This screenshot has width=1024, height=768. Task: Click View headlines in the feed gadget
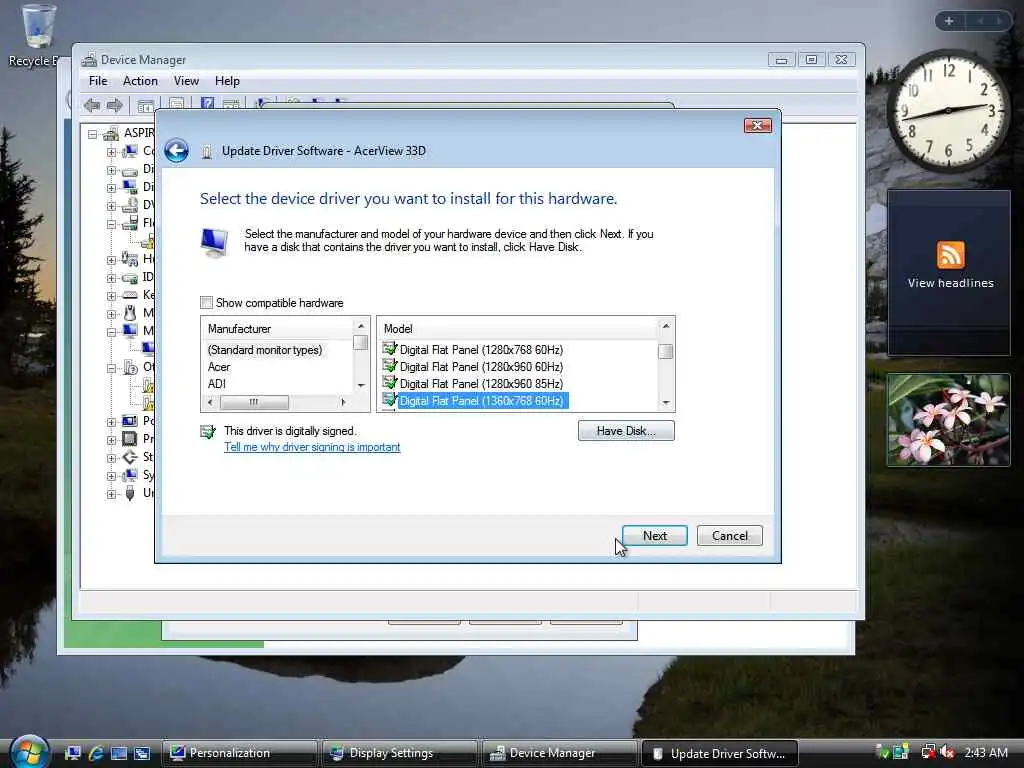pyautogui.click(x=950, y=283)
